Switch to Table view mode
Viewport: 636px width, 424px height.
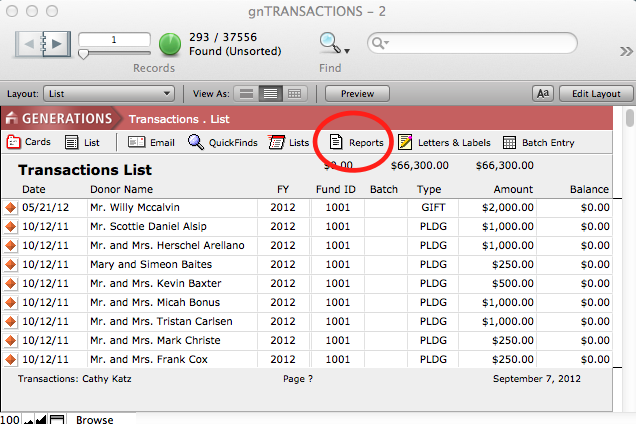[294, 93]
